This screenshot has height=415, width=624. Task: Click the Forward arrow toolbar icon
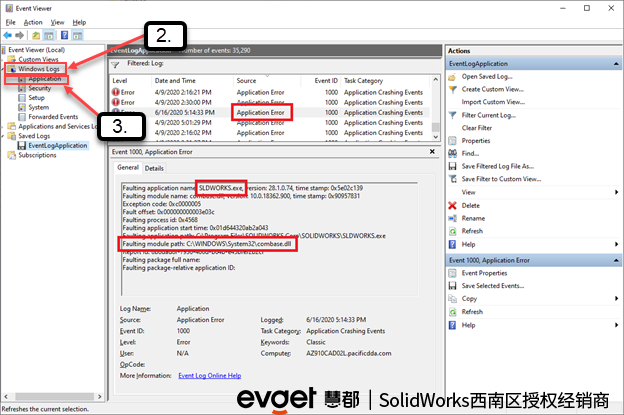[20, 35]
